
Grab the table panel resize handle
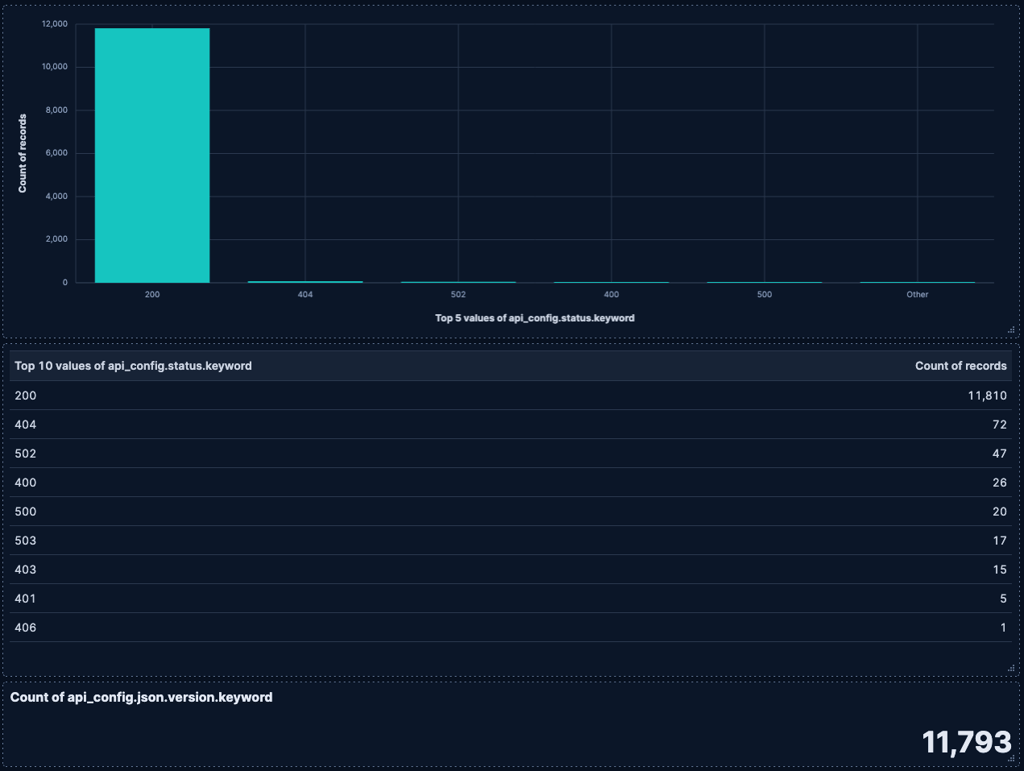1012,669
